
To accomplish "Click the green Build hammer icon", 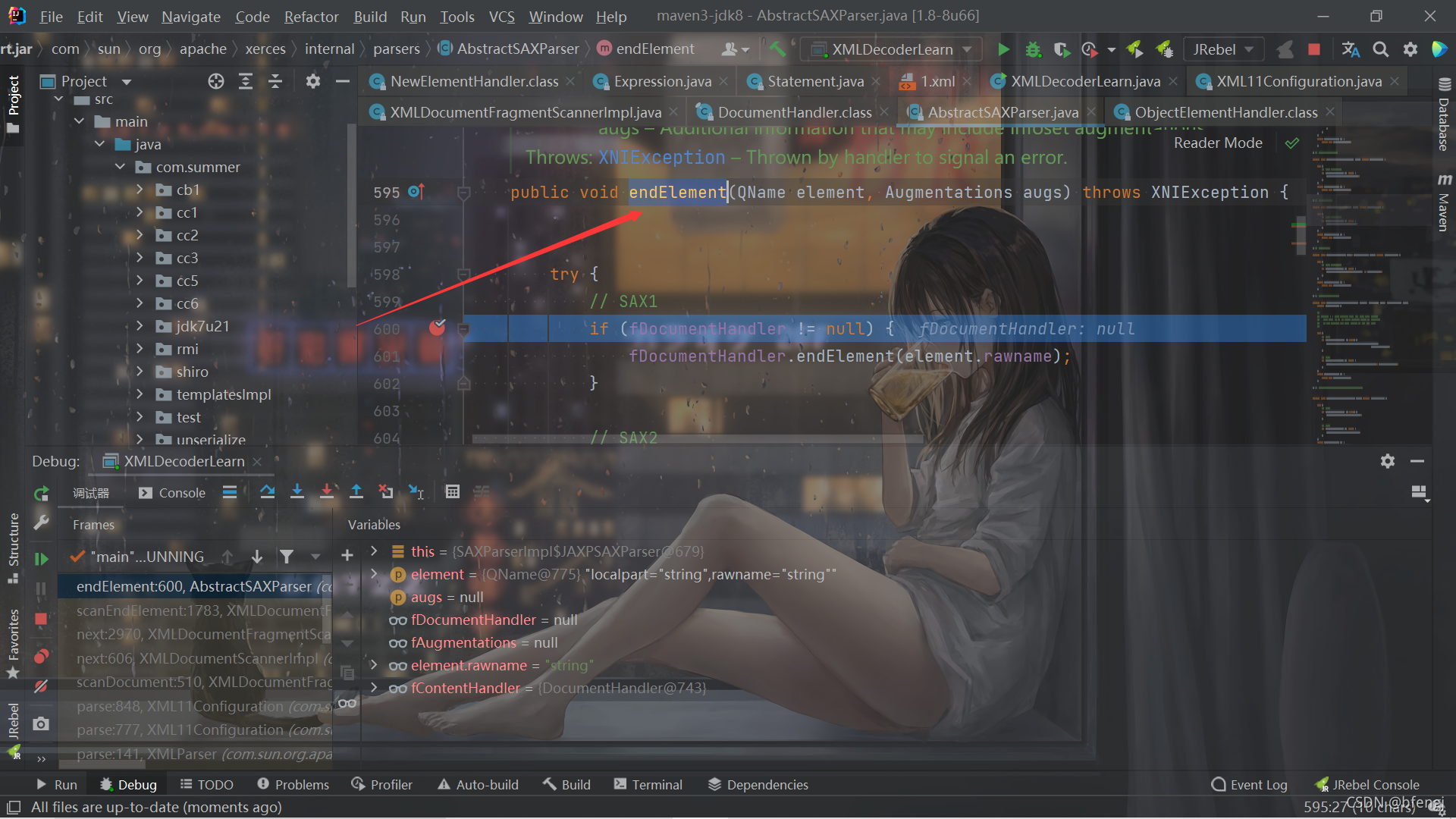I will click(777, 49).
